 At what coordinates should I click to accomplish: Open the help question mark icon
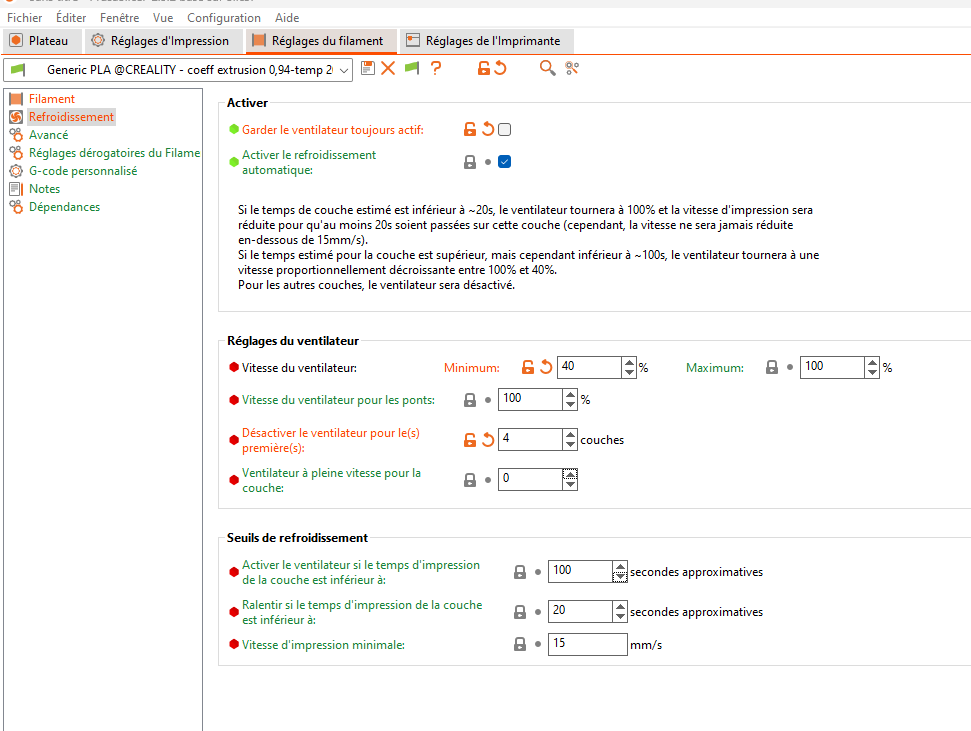pos(436,68)
